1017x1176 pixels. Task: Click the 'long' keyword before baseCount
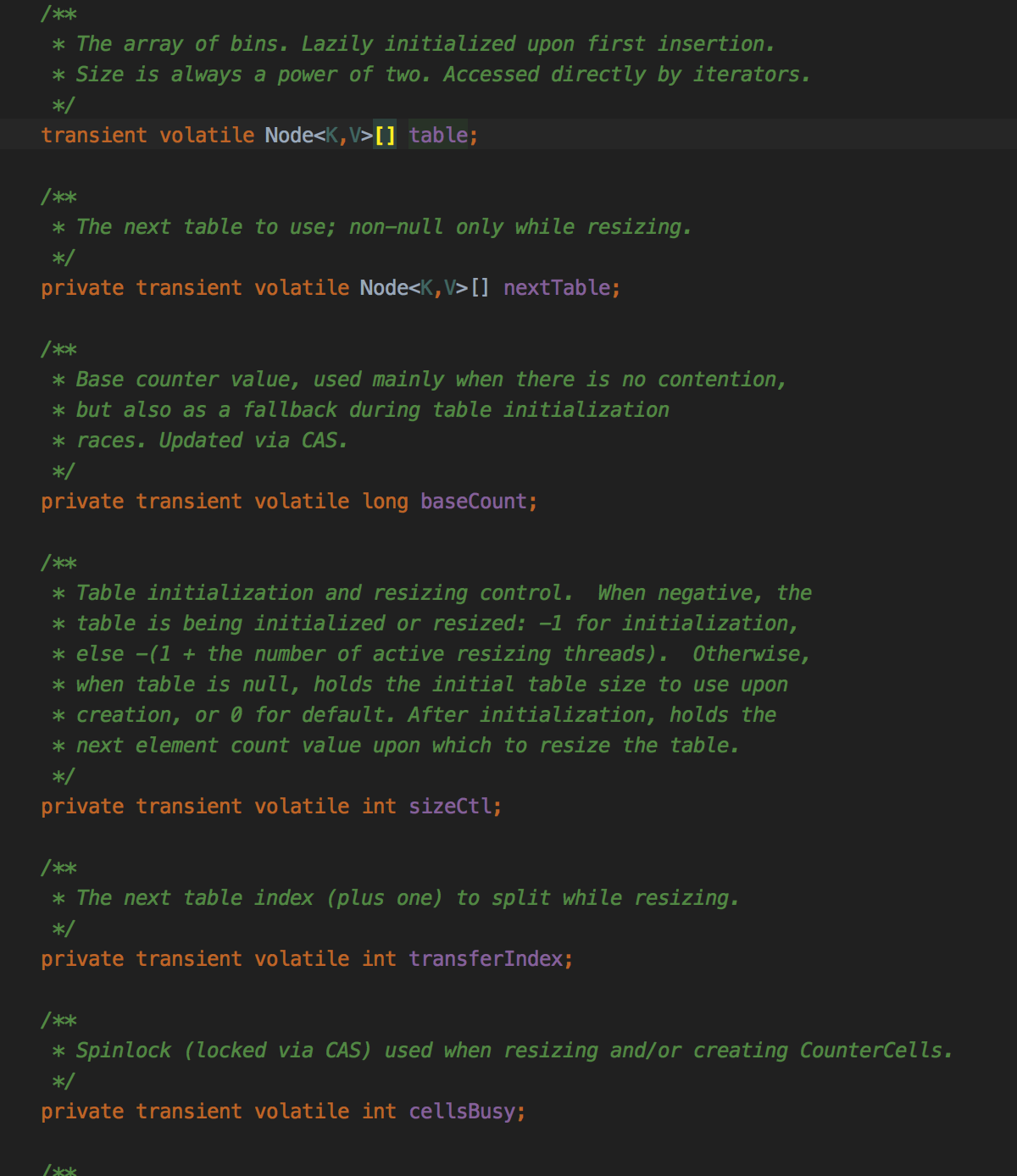[x=385, y=502]
